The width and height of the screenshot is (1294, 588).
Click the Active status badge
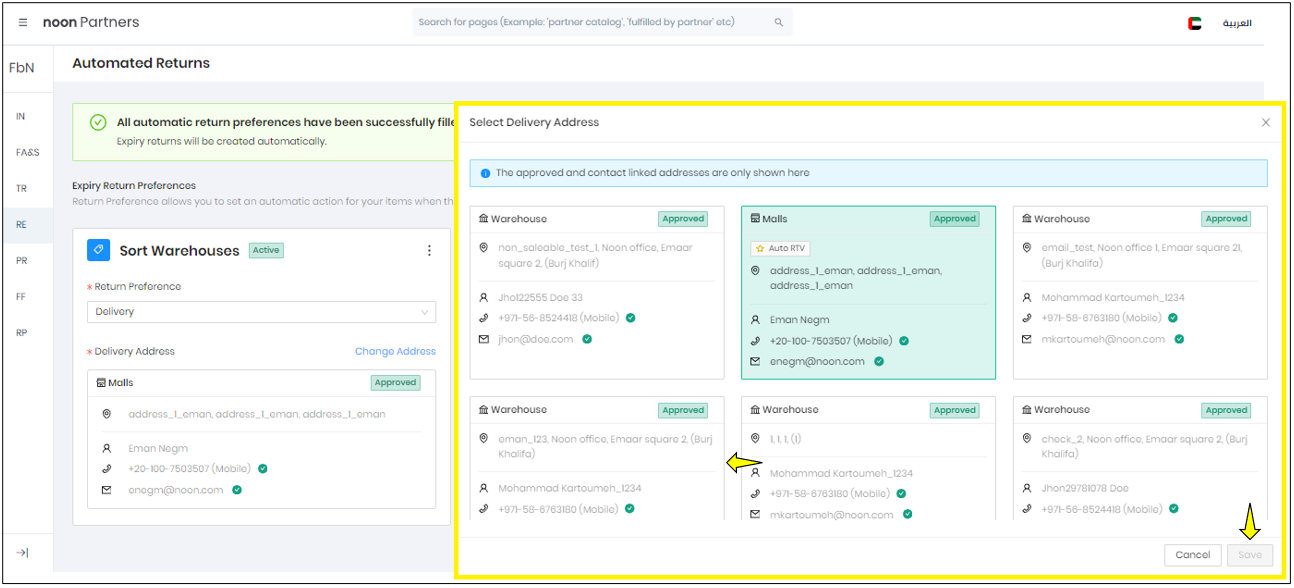pyautogui.click(x=266, y=250)
